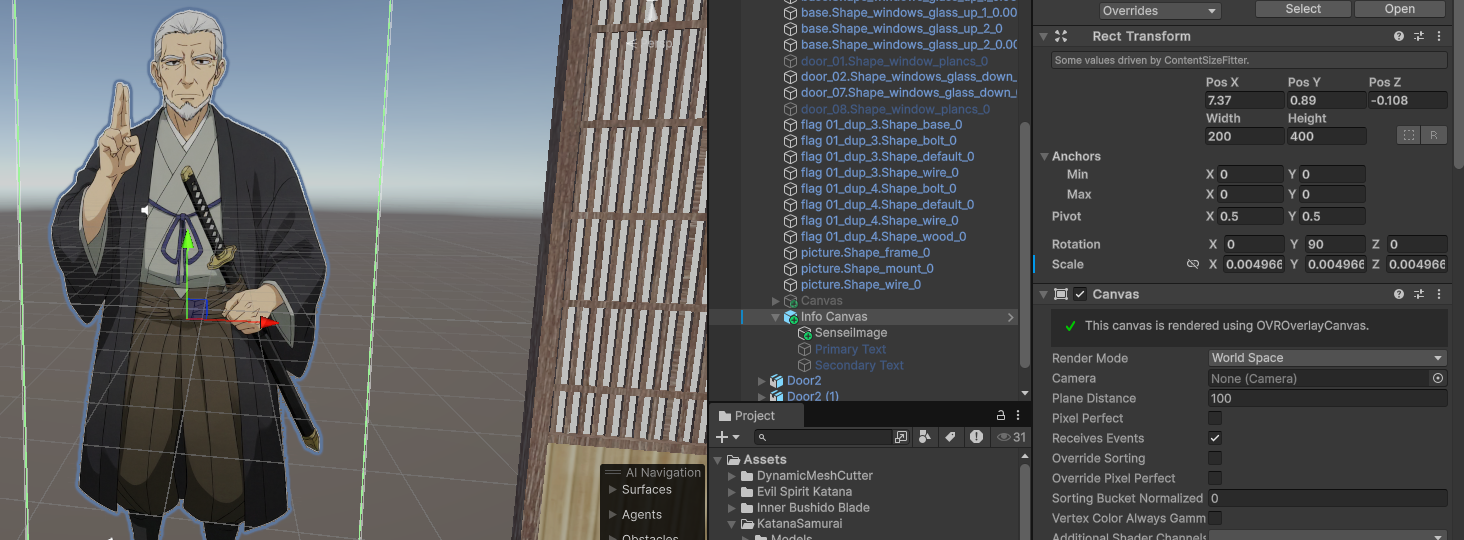
Task: Open Search by Type filter icon
Action: coord(925,437)
